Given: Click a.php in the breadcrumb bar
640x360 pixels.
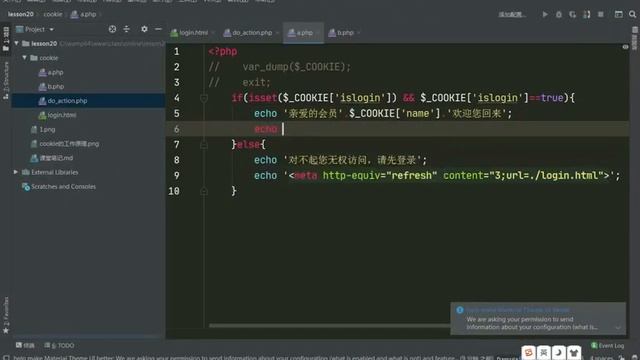Looking at the screenshot, I should [x=84, y=14].
